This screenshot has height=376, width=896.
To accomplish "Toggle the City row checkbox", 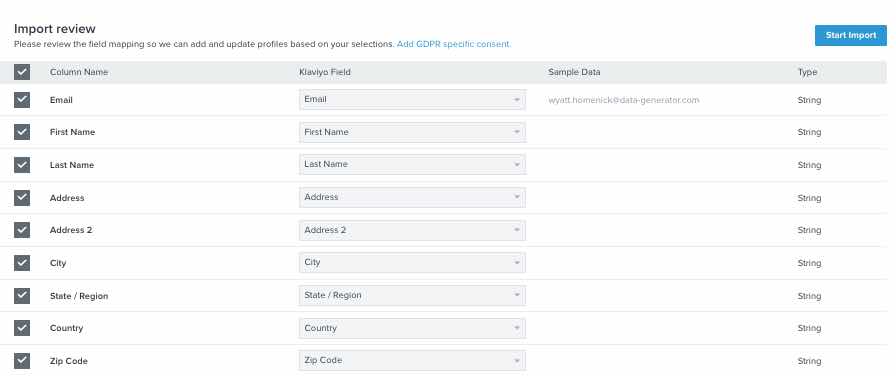I will [22, 263].
